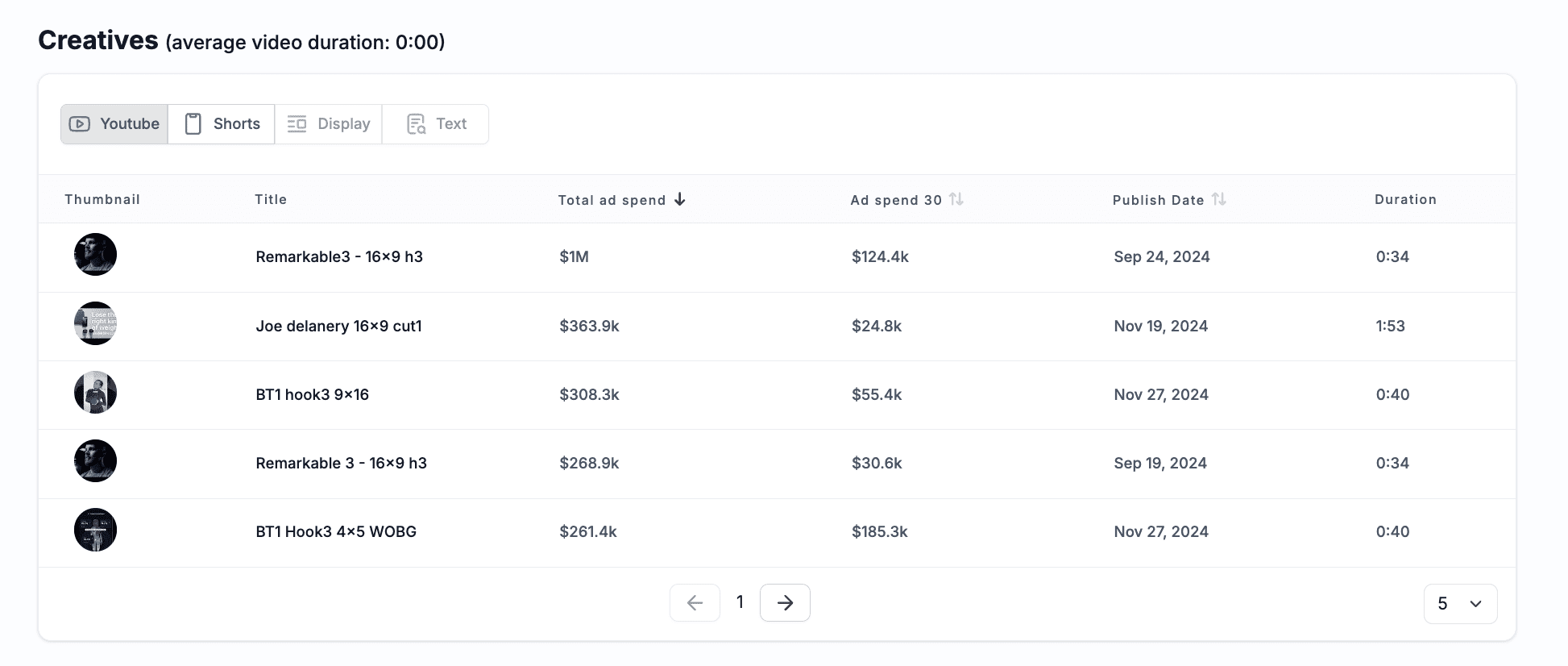Screen dimensions: 1568x666
Task: Expand the rows-per-page dropdown showing 5
Action: pos(1460,604)
